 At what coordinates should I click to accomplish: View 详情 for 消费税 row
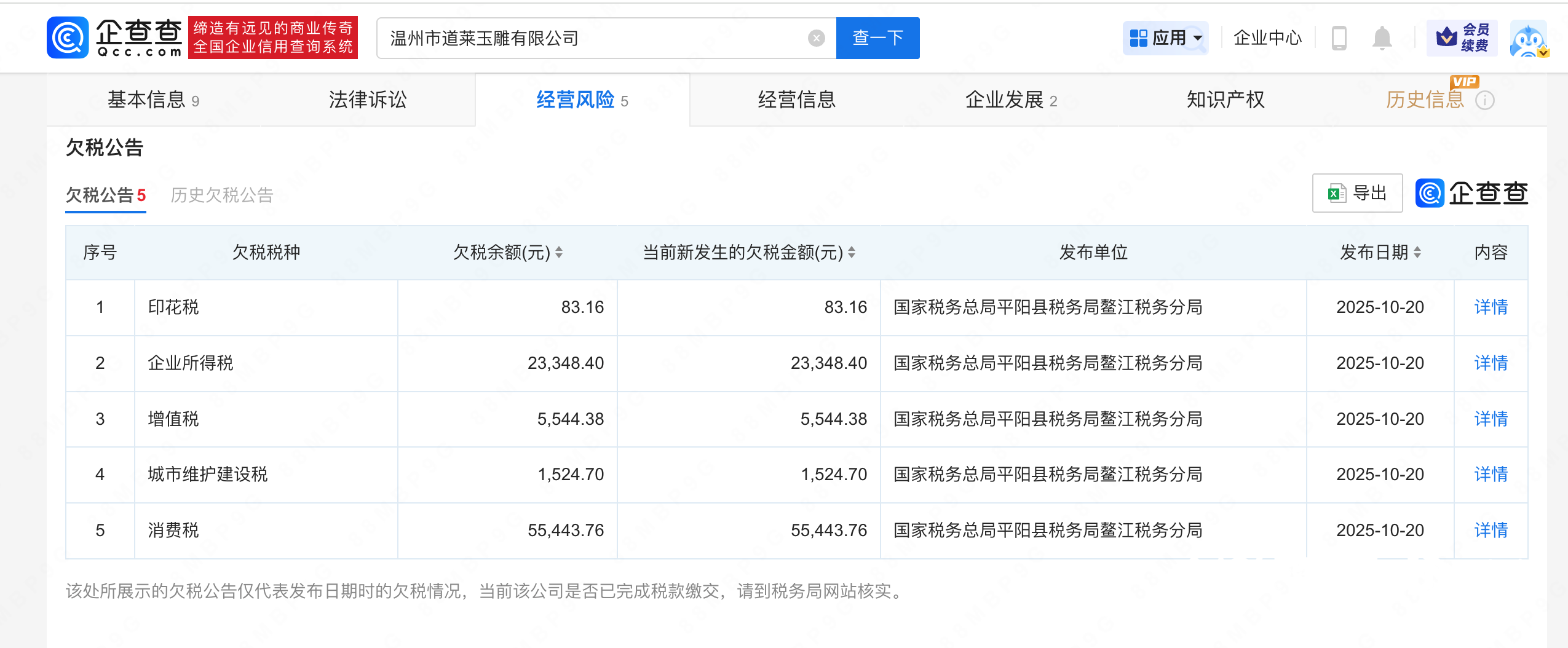1491,530
